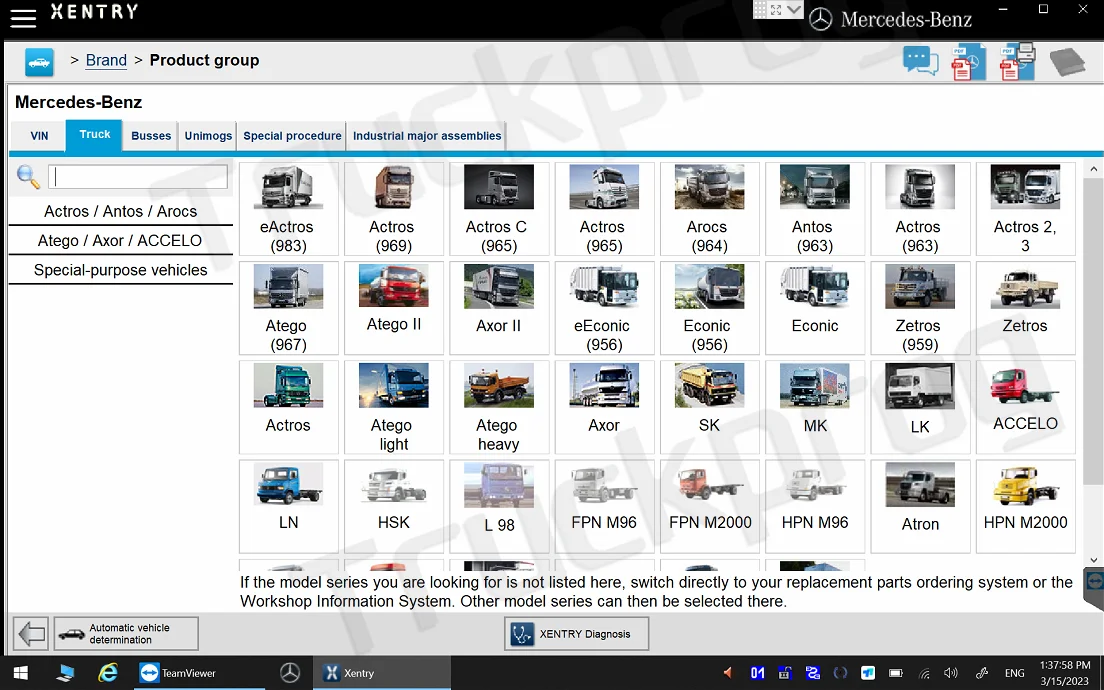
Task: Select the Atego II tile
Action: 394,308
